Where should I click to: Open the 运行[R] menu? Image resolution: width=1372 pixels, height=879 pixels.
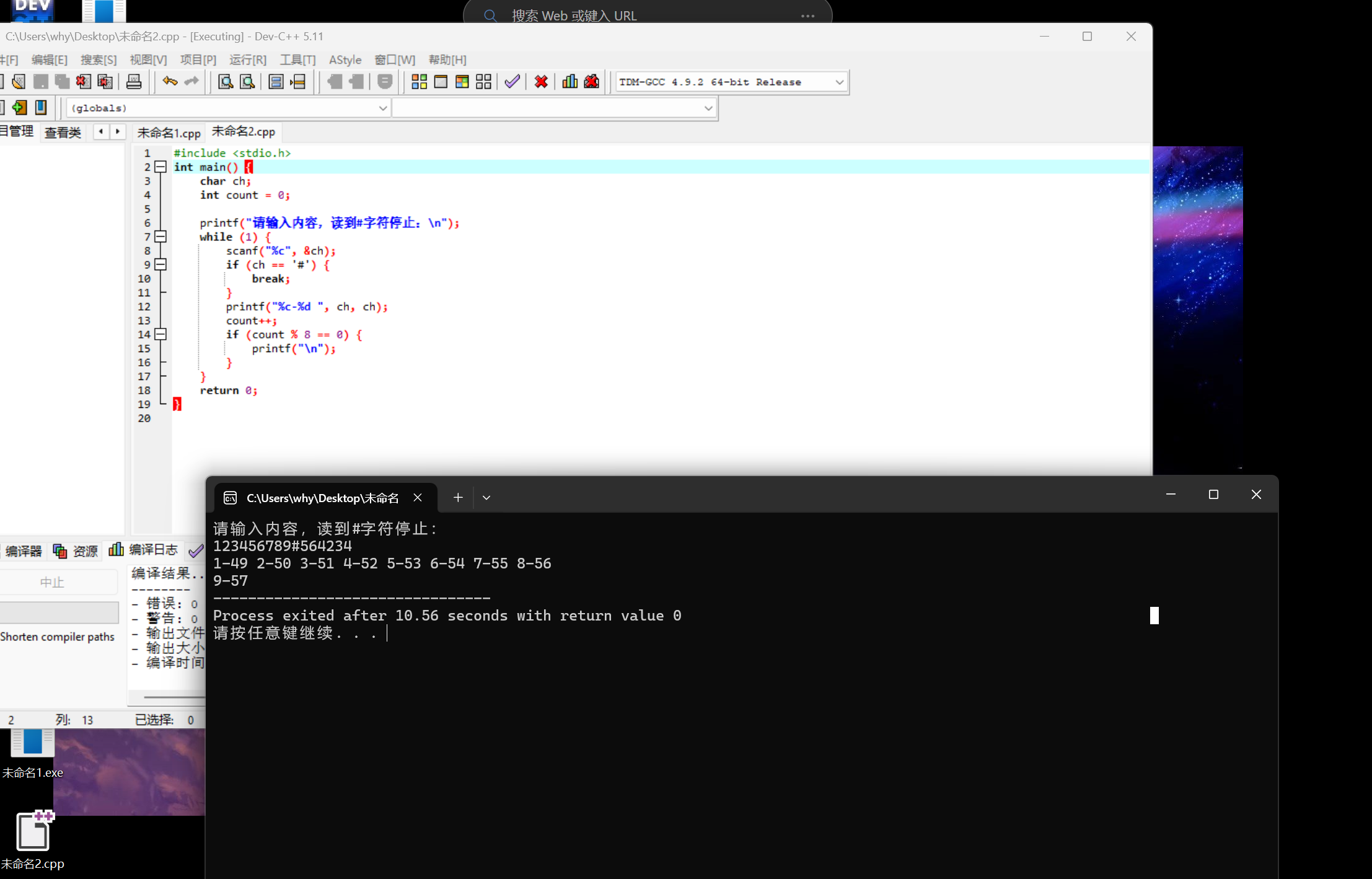(247, 60)
